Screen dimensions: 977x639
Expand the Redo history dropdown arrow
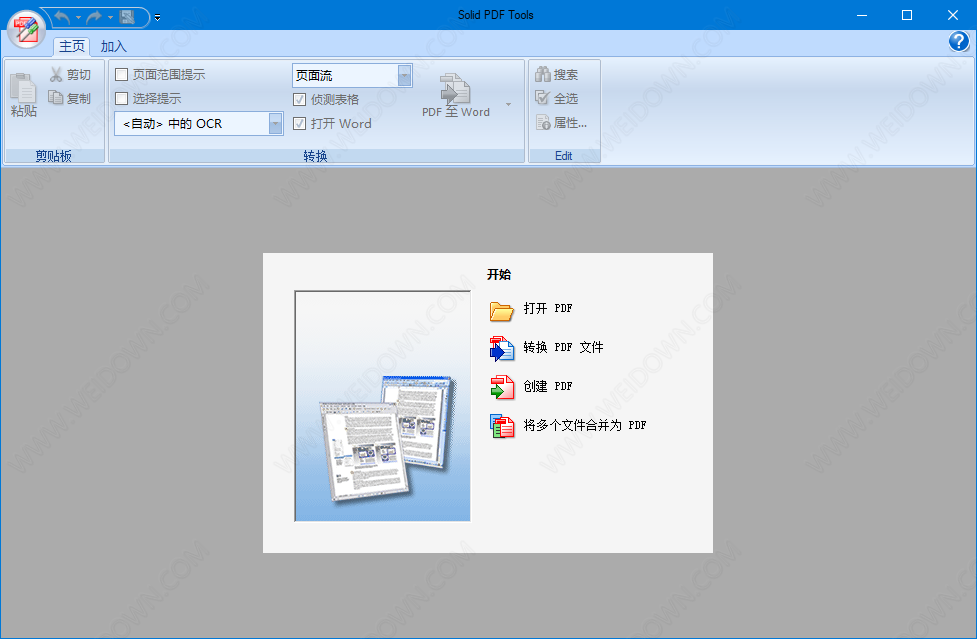[110, 17]
